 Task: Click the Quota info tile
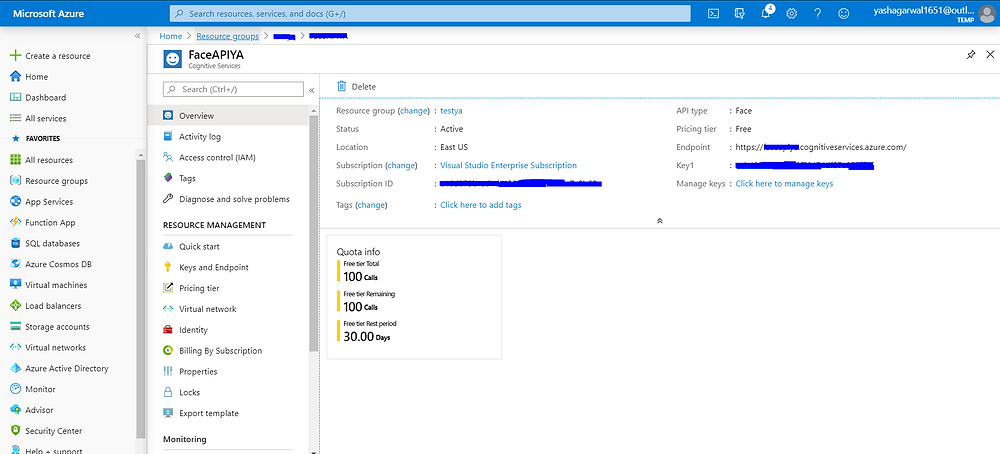click(x=414, y=297)
